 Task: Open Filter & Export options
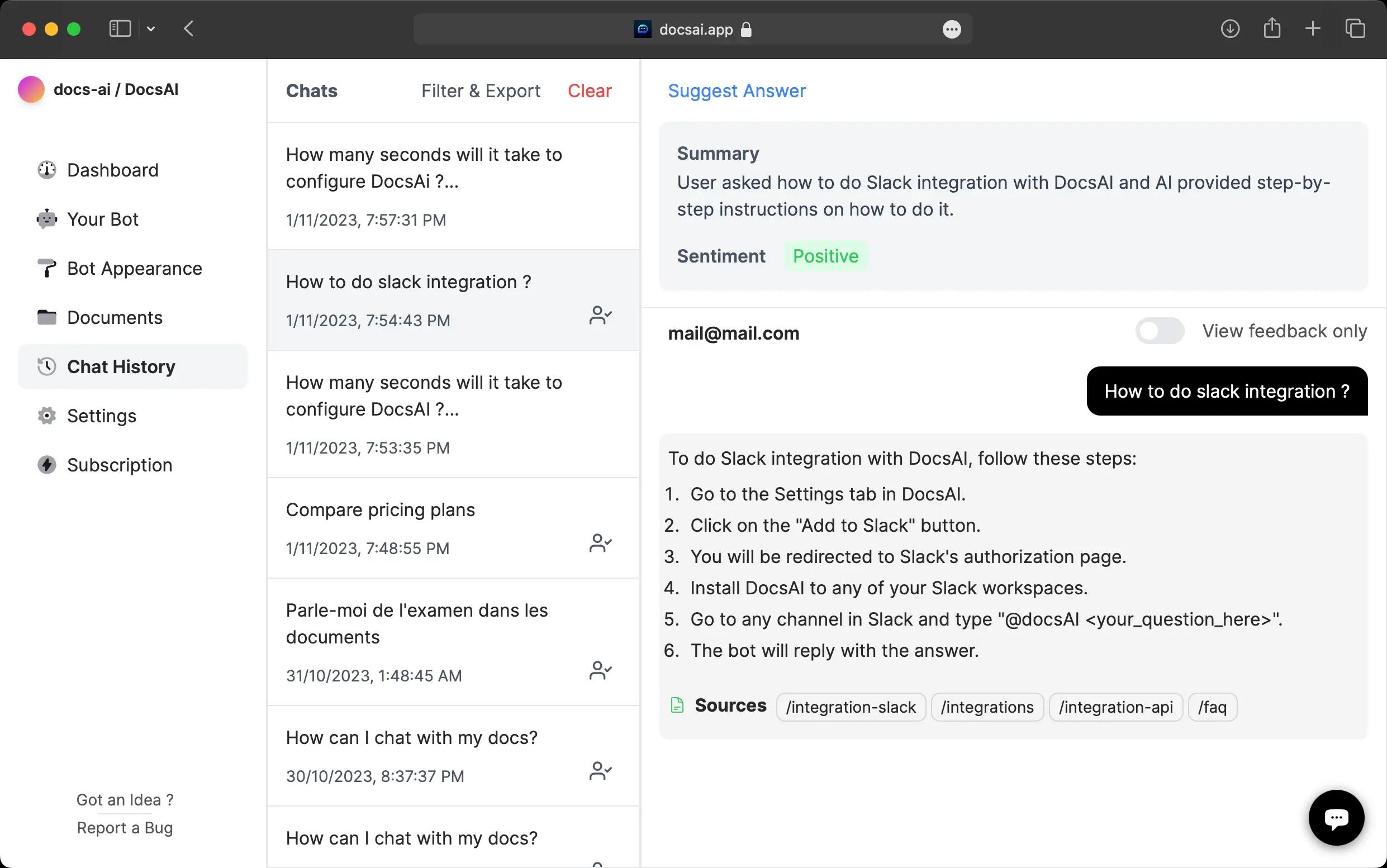pos(481,90)
